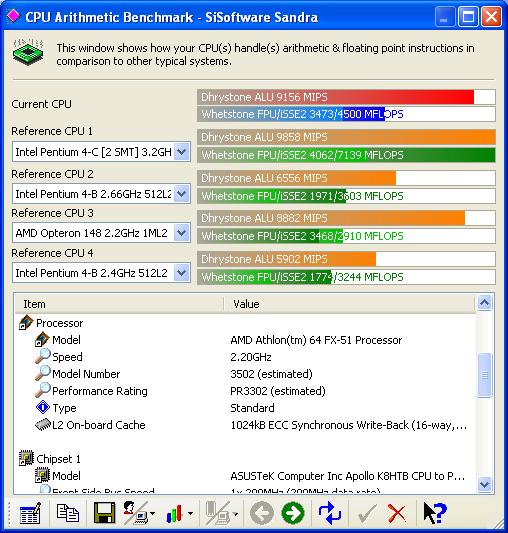Viewport: 508px width, 533px height.
Task: Click the Speed magnifier icon
Action: tap(43, 356)
